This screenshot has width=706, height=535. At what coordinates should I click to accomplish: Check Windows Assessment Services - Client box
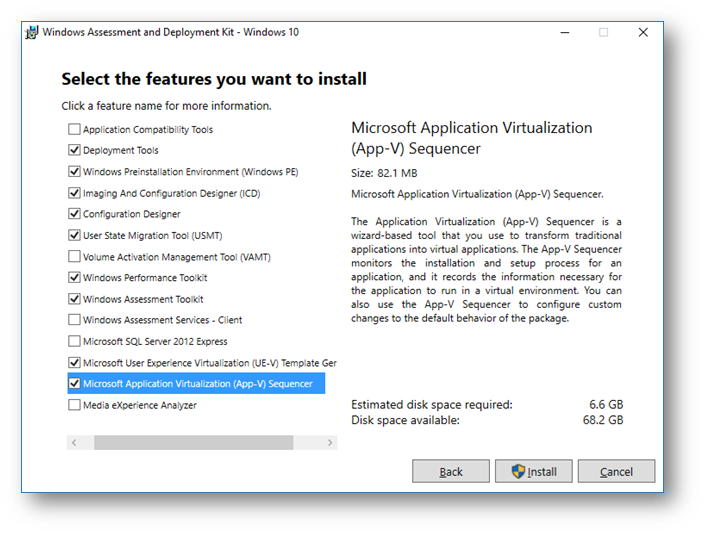[74, 320]
